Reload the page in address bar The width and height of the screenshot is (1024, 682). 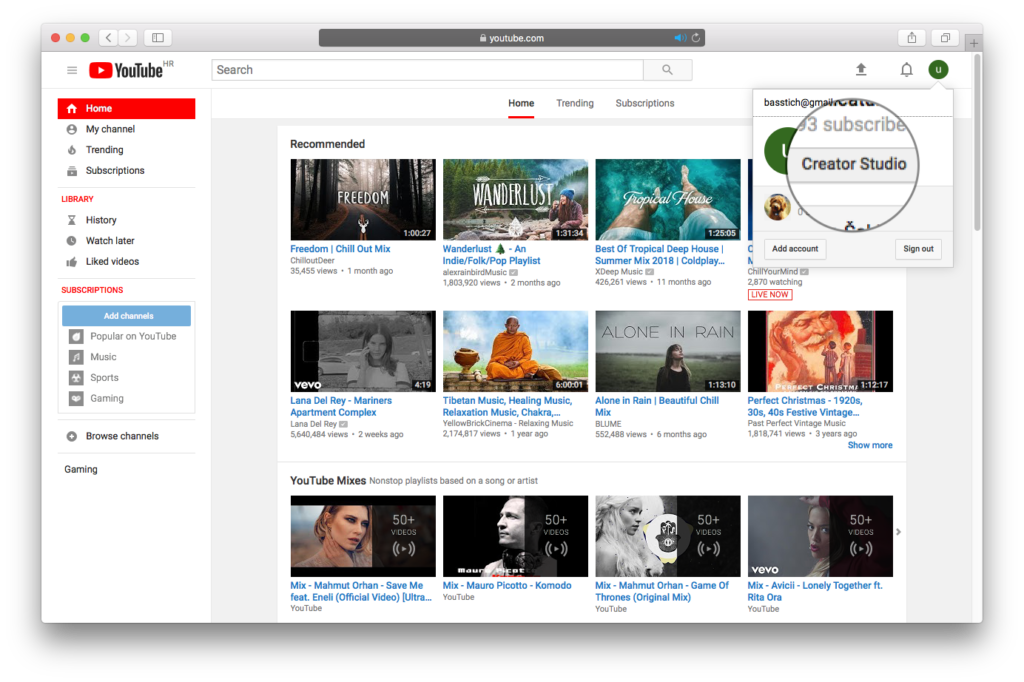click(696, 38)
